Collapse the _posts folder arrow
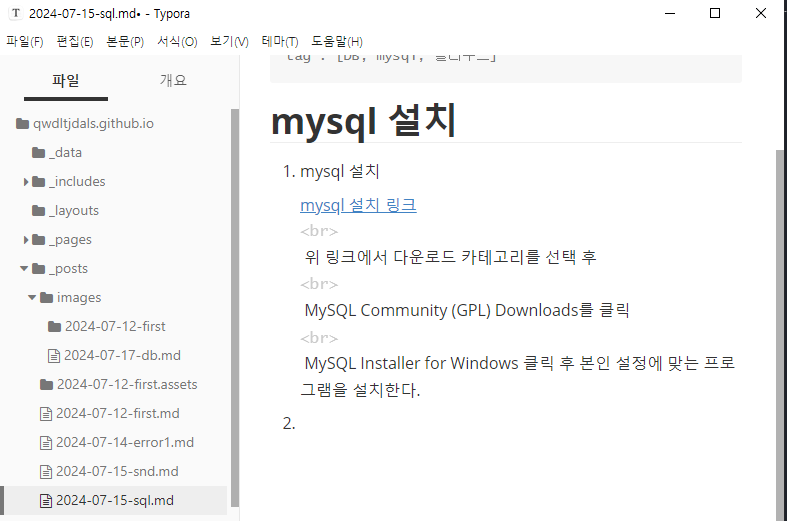Viewport: 787px width, 521px height. (x=24, y=269)
